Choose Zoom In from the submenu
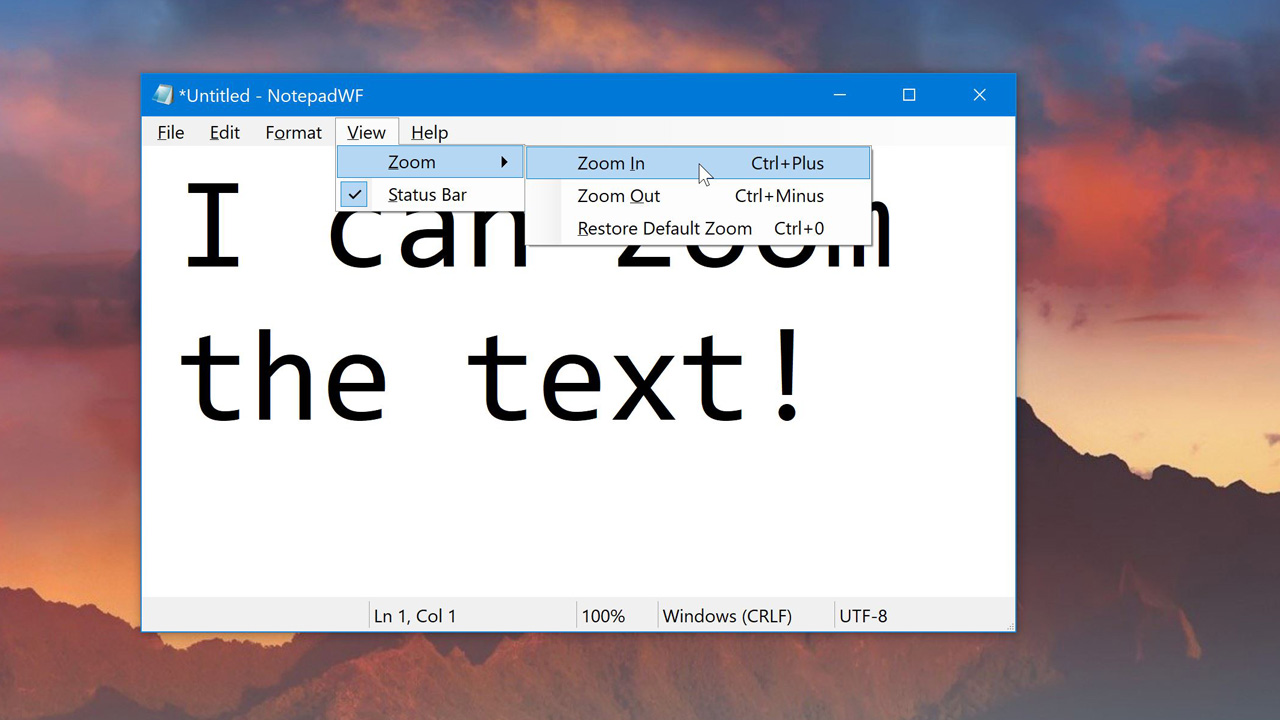The image size is (1280, 720). pos(611,163)
